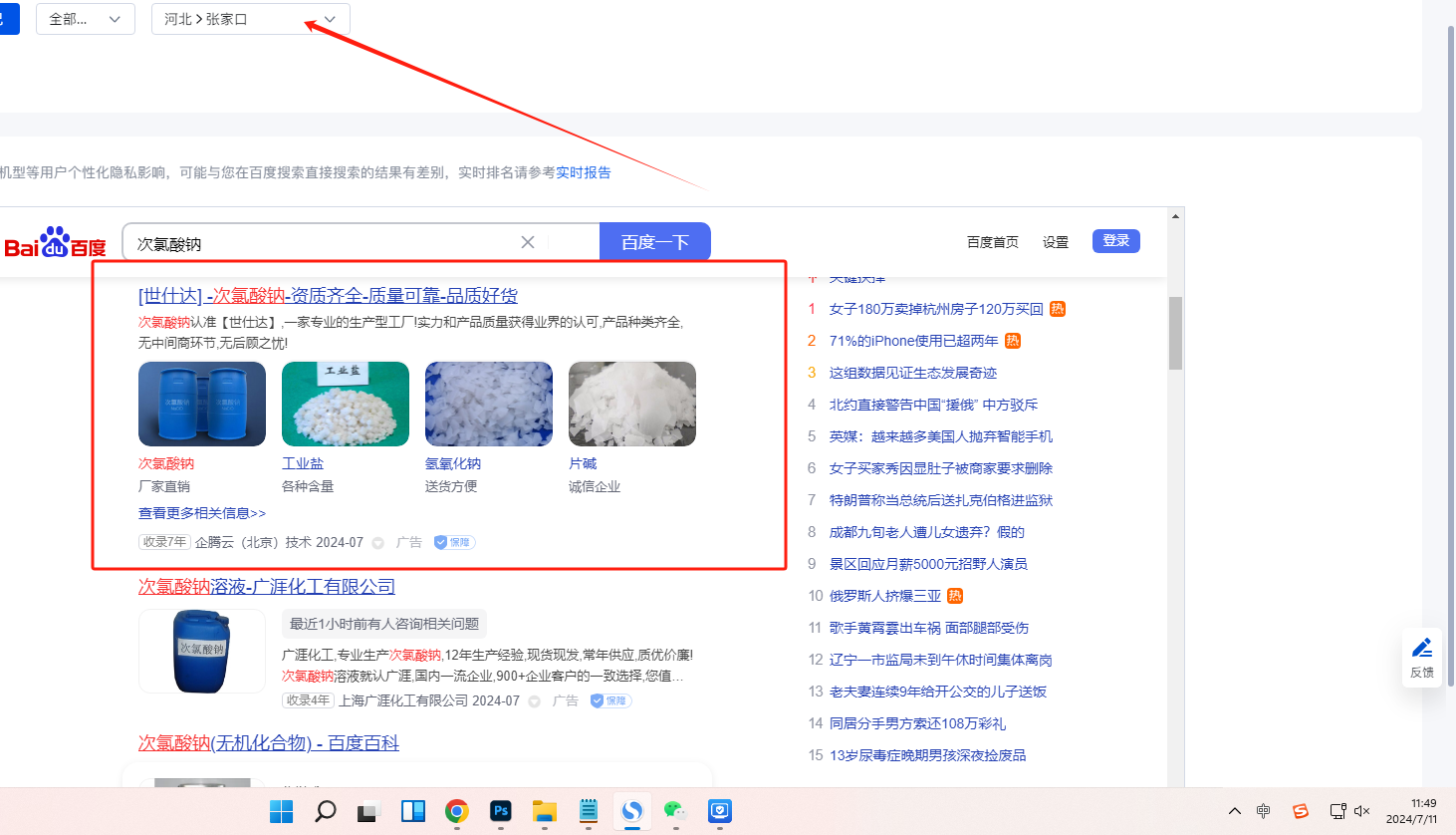This screenshot has width=1456, height=835.
Task: Open hot item 北约直接警告中国"援俄" 中方驳斥
Action: coord(934,405)
